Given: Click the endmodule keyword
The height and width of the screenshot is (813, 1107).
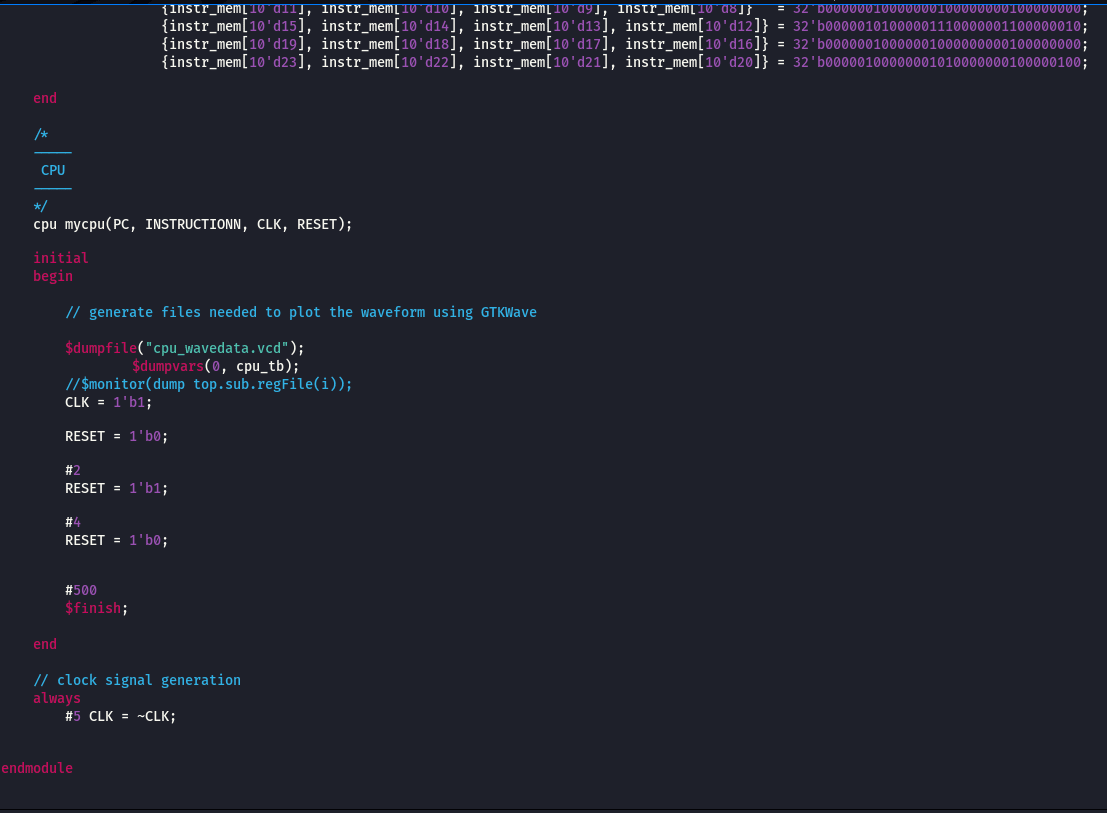Looking at the screenshot, I should (x=37, y=768).
